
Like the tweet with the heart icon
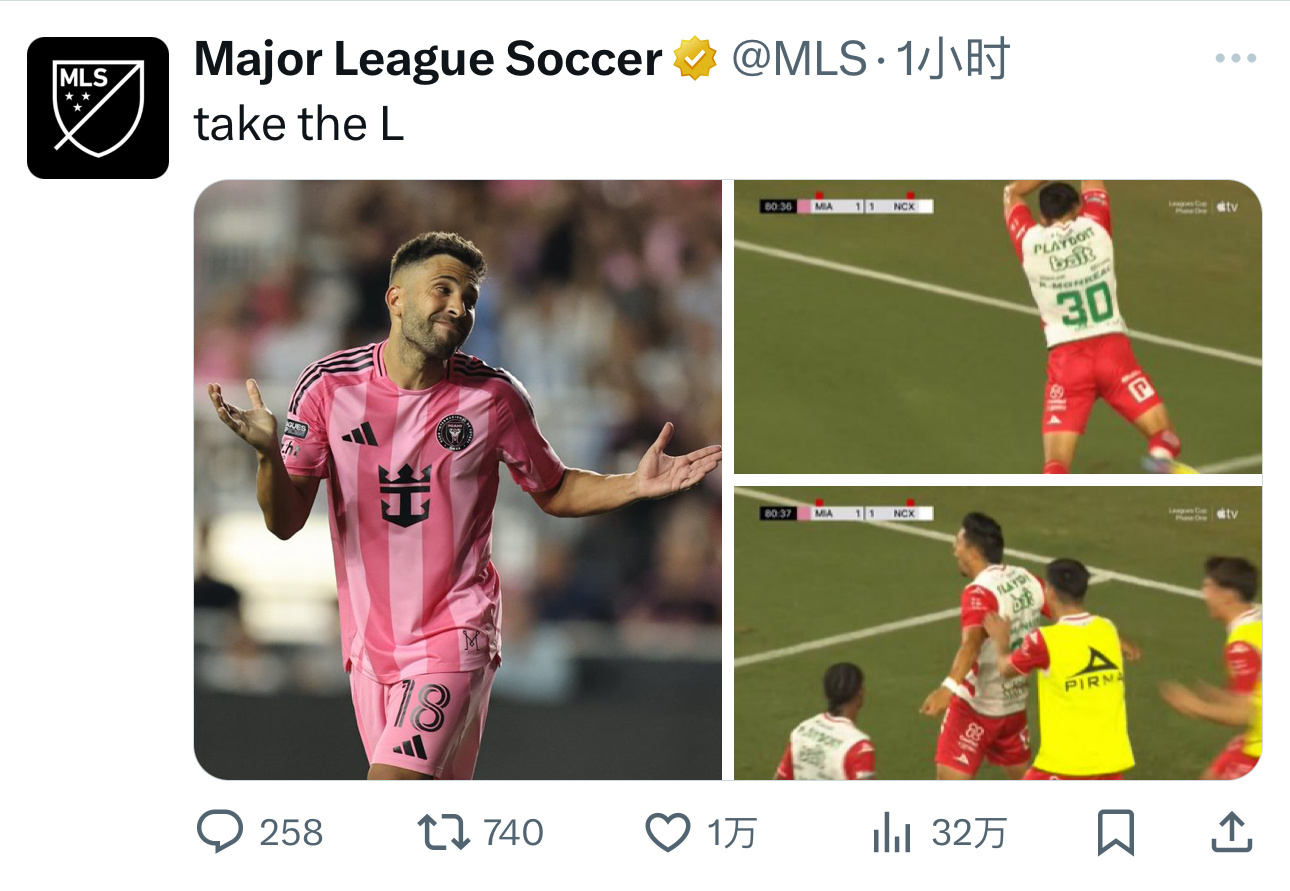point(667,832)
